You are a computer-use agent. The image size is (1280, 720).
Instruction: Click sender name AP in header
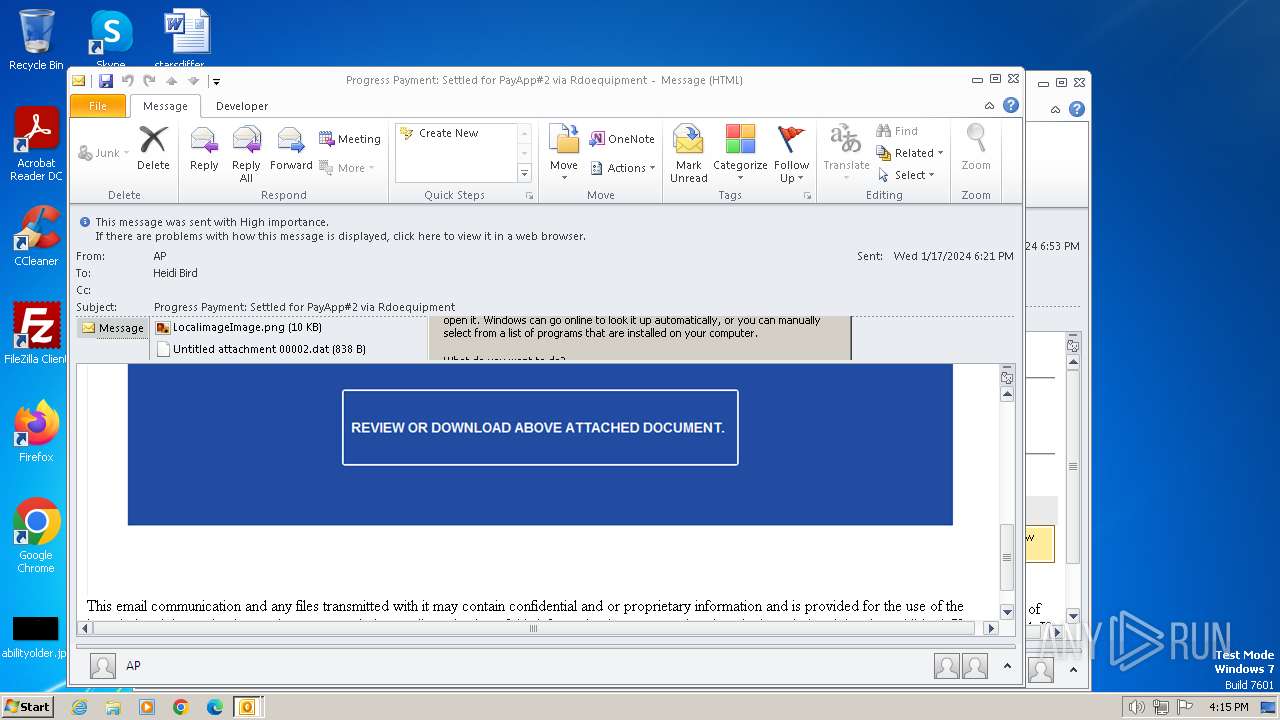click(x=160, y=256)
